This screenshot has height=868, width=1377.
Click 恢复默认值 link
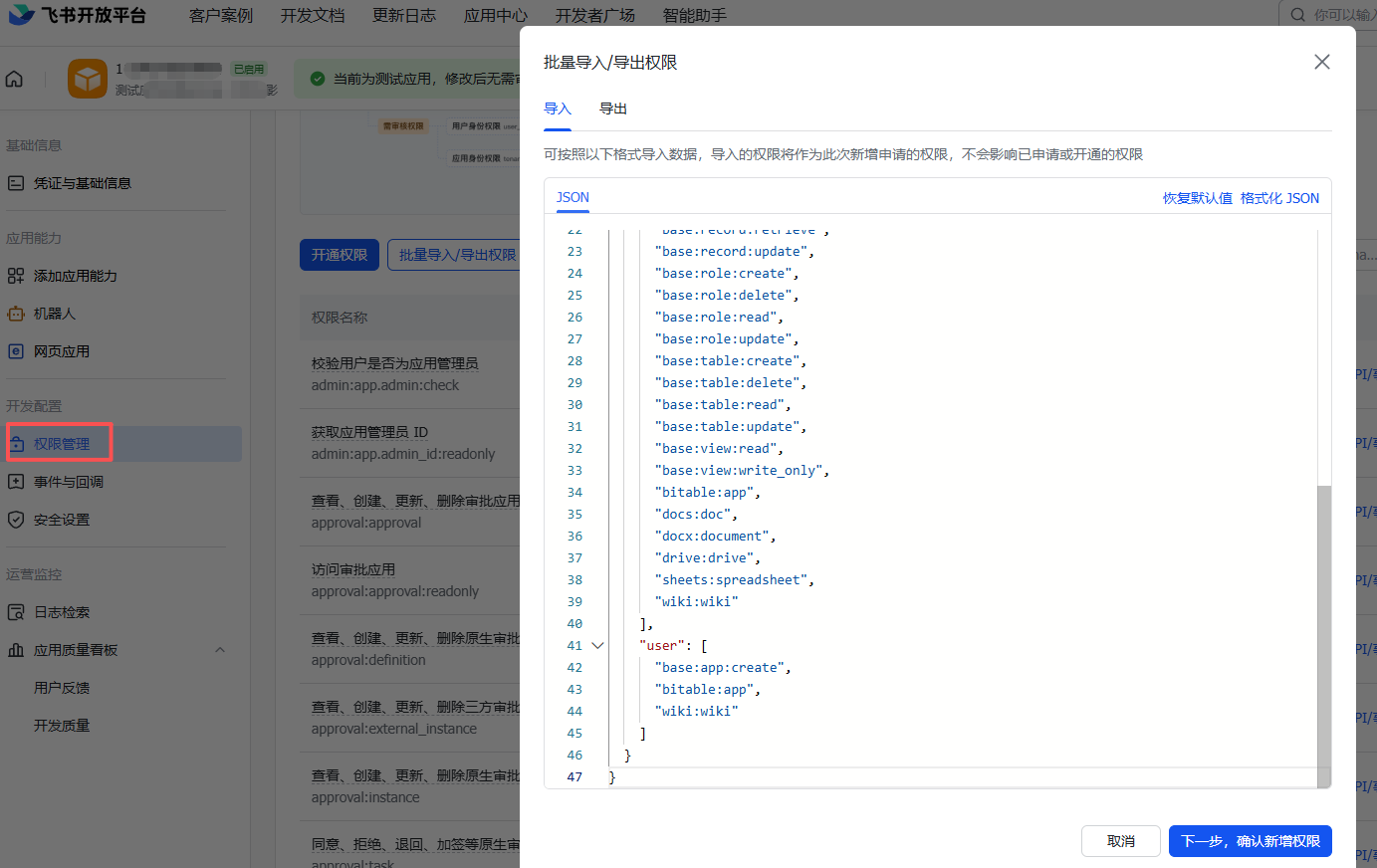[1197, 198]
